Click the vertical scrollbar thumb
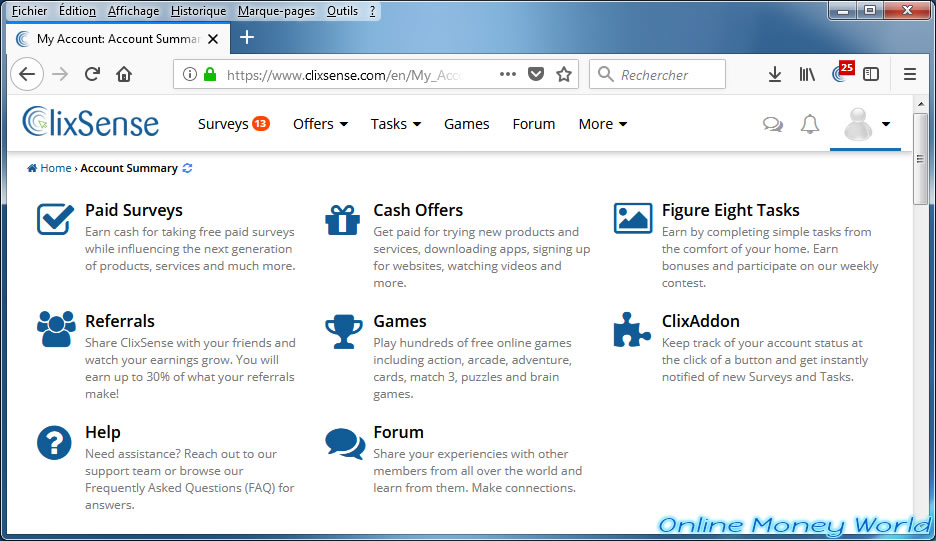The width and height of the screenshot is (936, 541). click(921, 159)
